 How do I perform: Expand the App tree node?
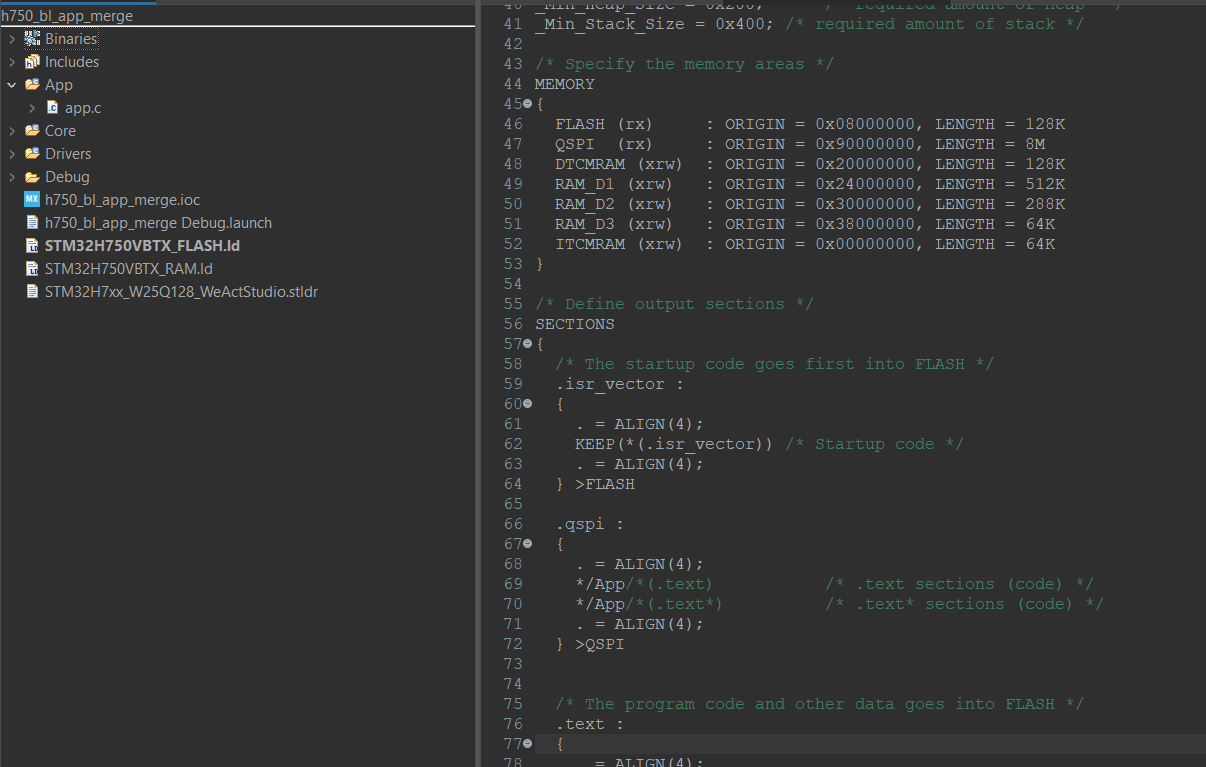coord(10,84)
